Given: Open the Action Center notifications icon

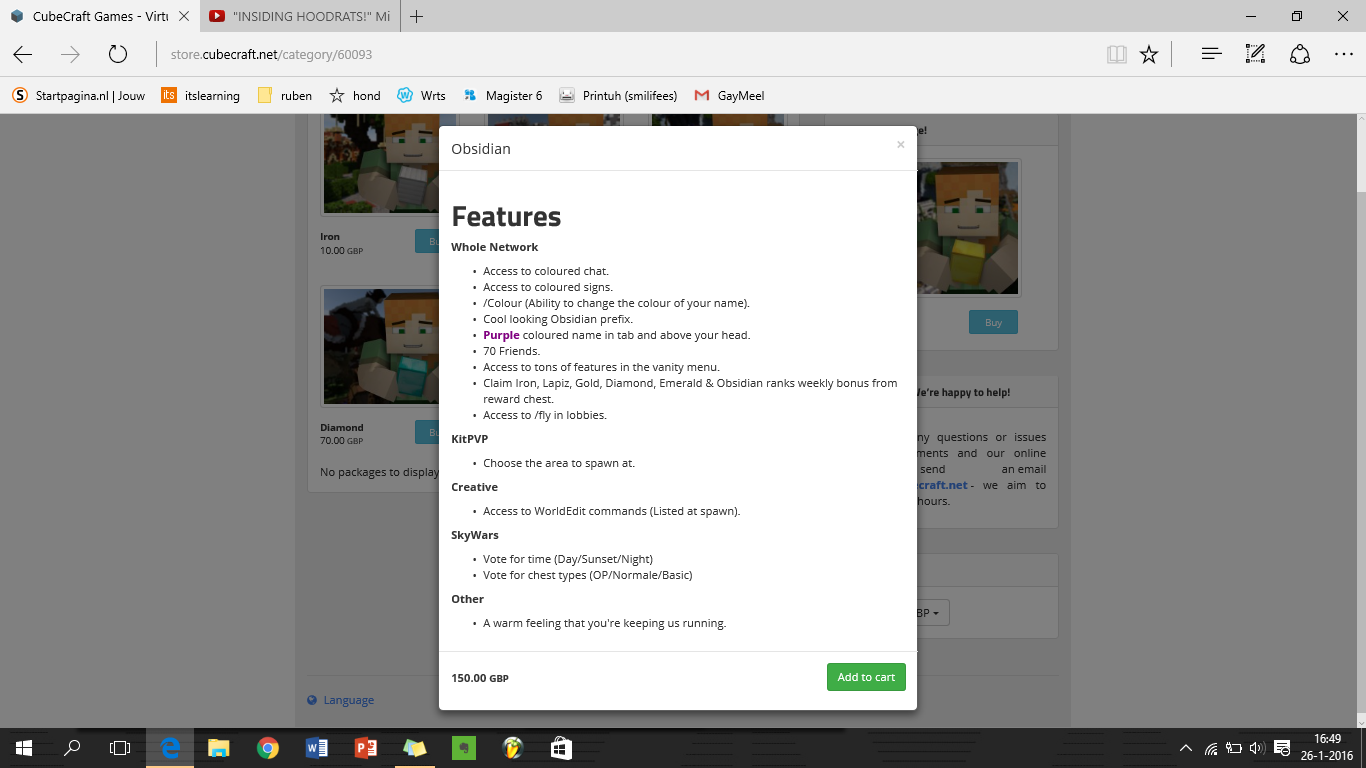Looking at the screenshot, I should [x=1283, y=748].
